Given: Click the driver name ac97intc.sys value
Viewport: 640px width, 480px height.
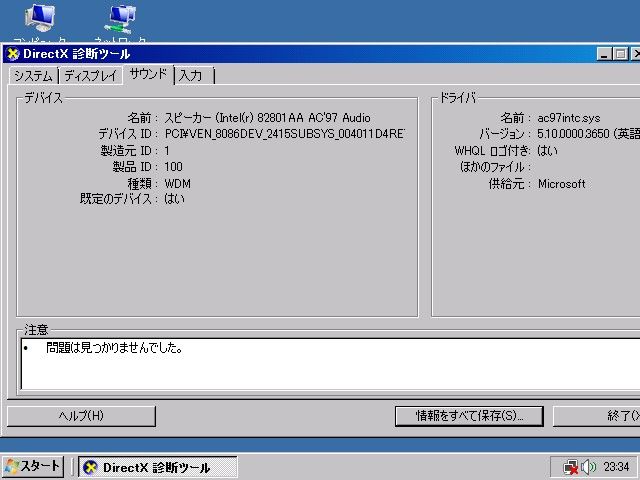Looking at the screenshot, I should point(569,118).
